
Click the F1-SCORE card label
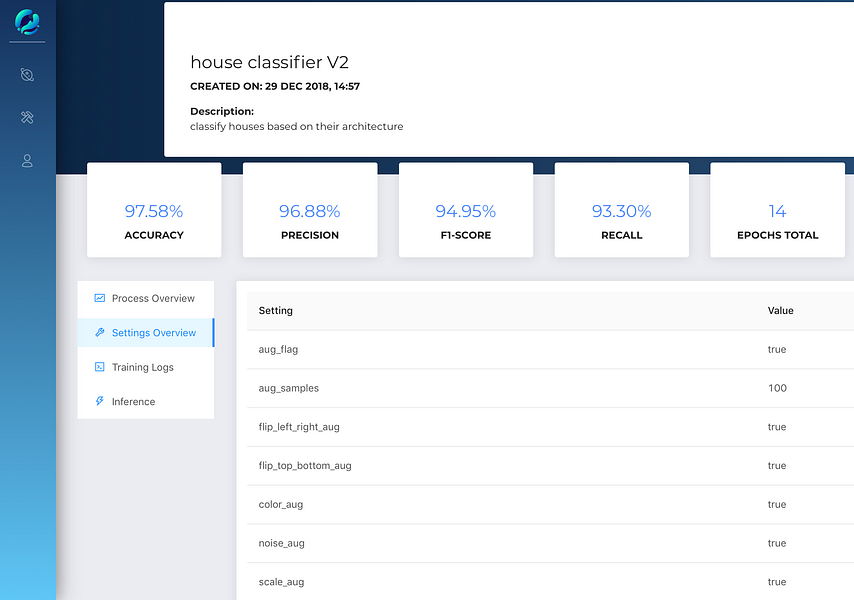[x=466, y=235]
